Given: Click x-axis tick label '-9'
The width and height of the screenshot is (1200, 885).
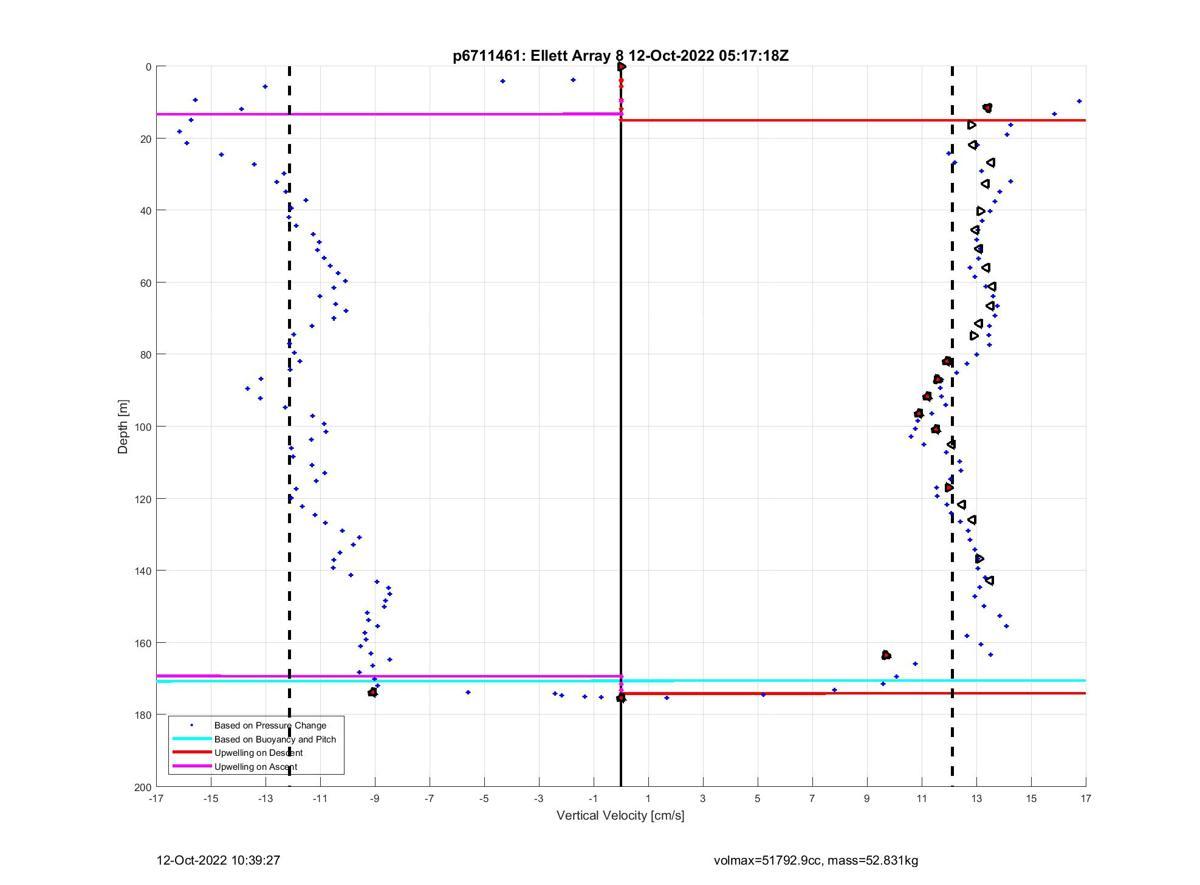Looking at the screenshot, I should 375,798.
